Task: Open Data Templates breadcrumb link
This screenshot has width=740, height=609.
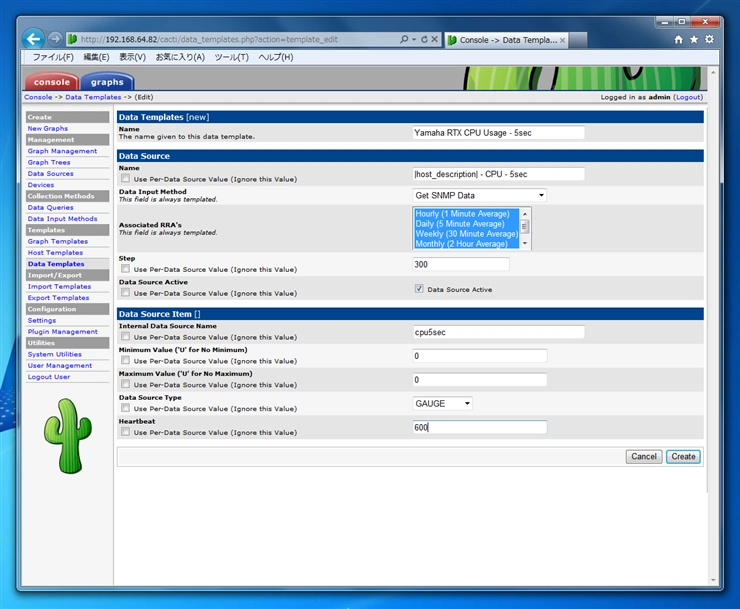Action: pyautogui.click(x=93, y=97)
